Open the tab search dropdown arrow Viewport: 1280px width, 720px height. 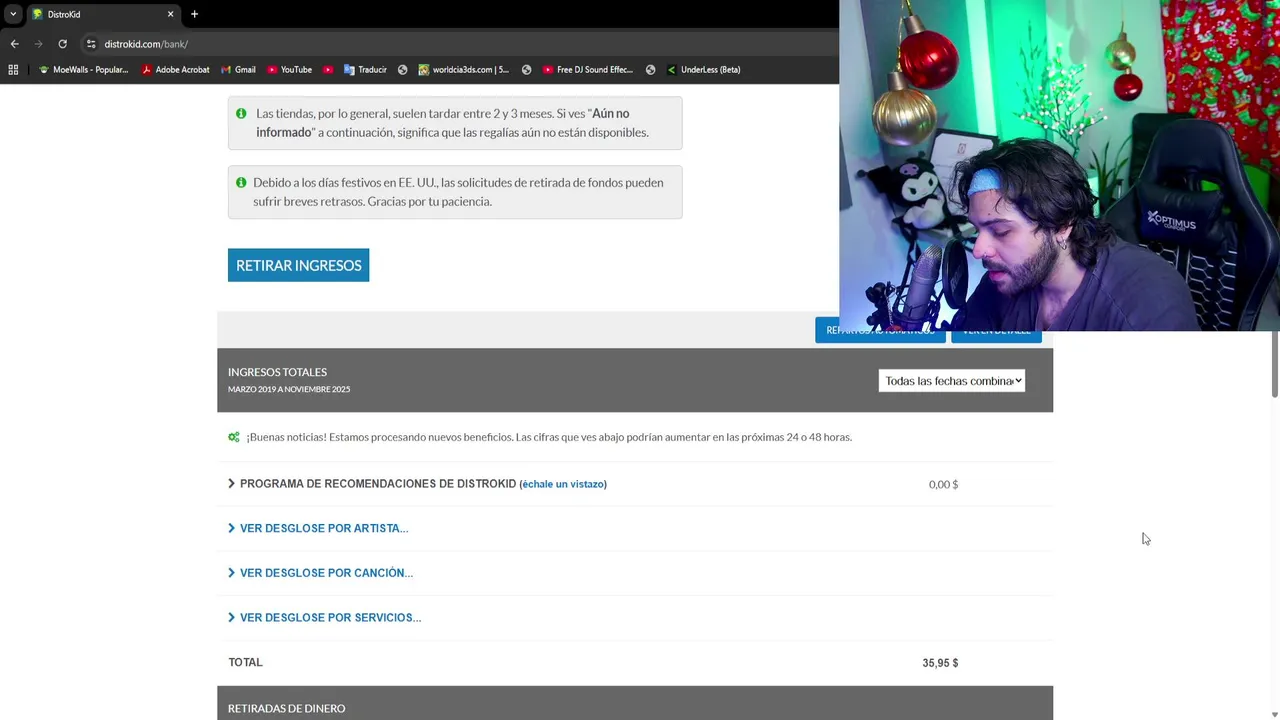click(x=13, y=14)
